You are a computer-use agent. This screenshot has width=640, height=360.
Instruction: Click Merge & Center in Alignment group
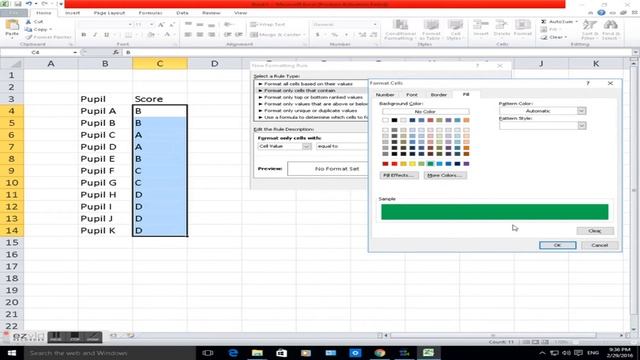click(277, 35)
